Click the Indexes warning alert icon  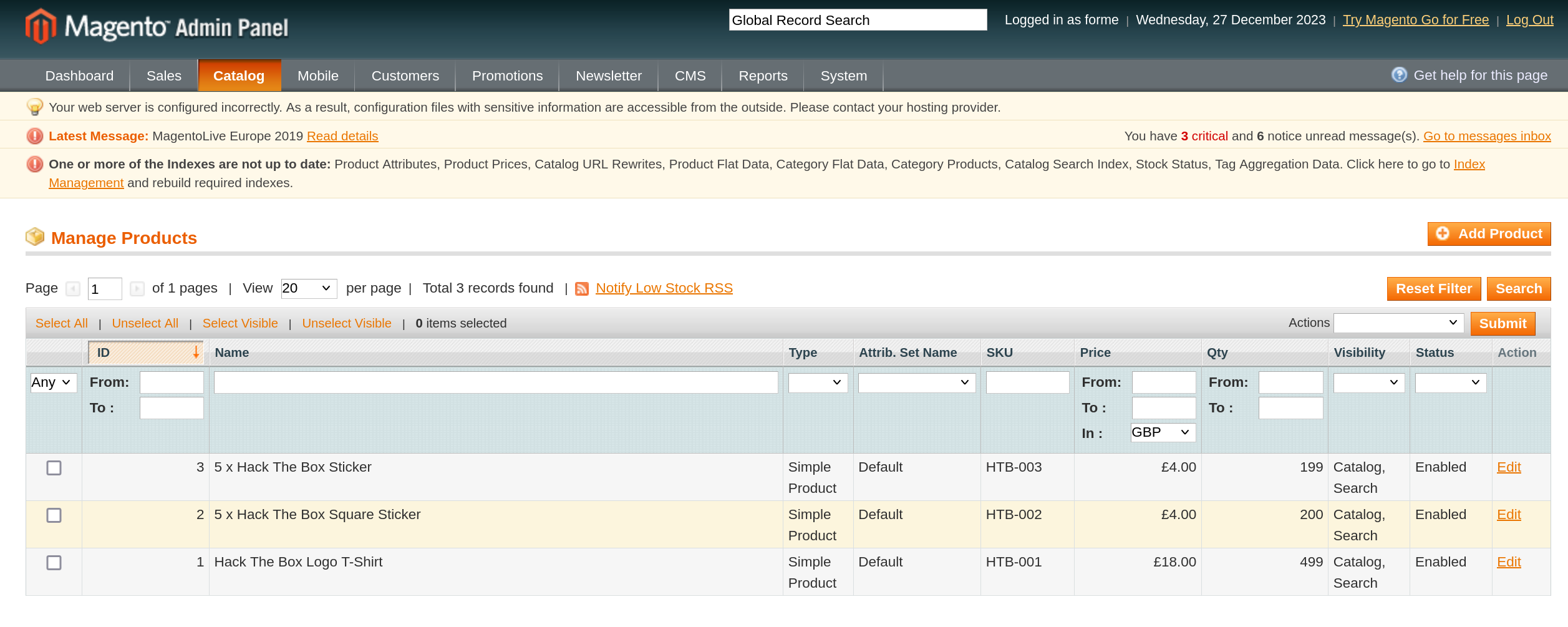click(35, 164)
